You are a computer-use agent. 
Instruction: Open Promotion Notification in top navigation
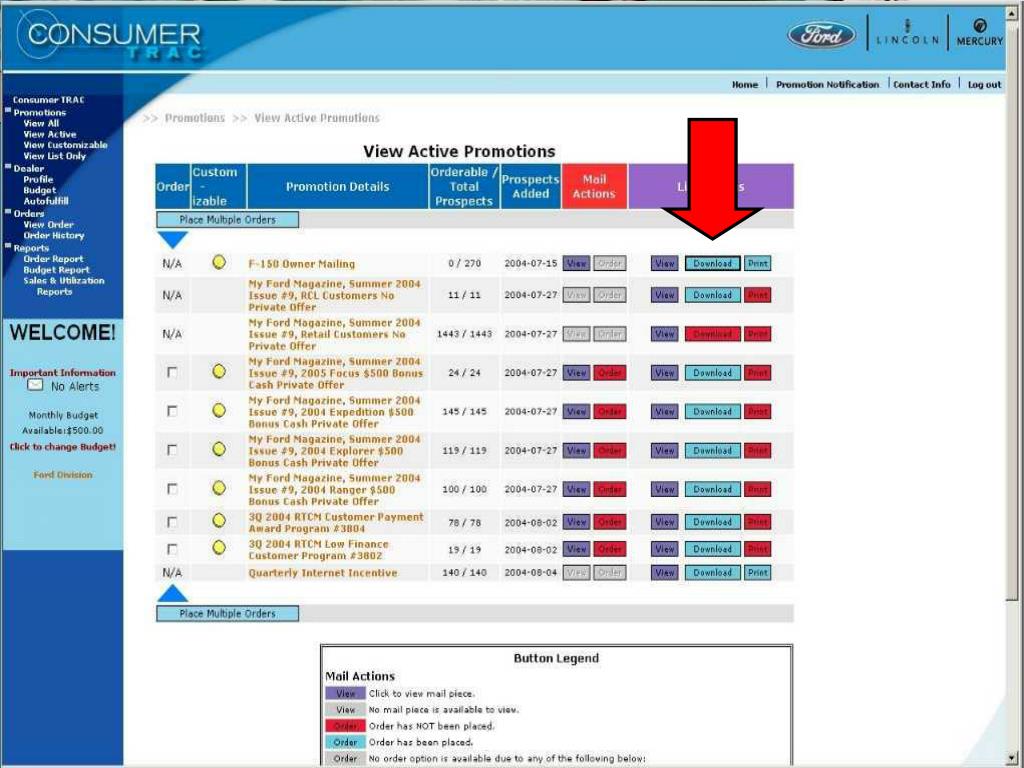(827, 85)
